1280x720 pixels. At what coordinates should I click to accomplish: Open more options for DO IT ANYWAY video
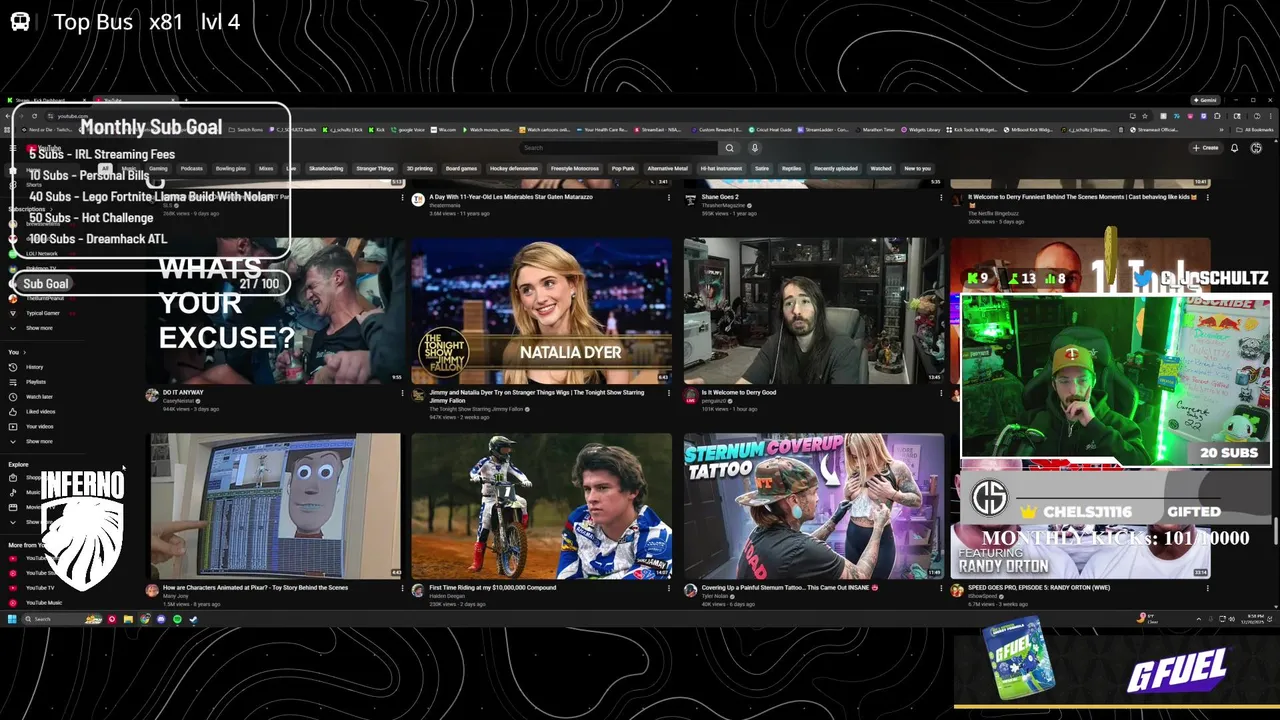click(402, 393)
